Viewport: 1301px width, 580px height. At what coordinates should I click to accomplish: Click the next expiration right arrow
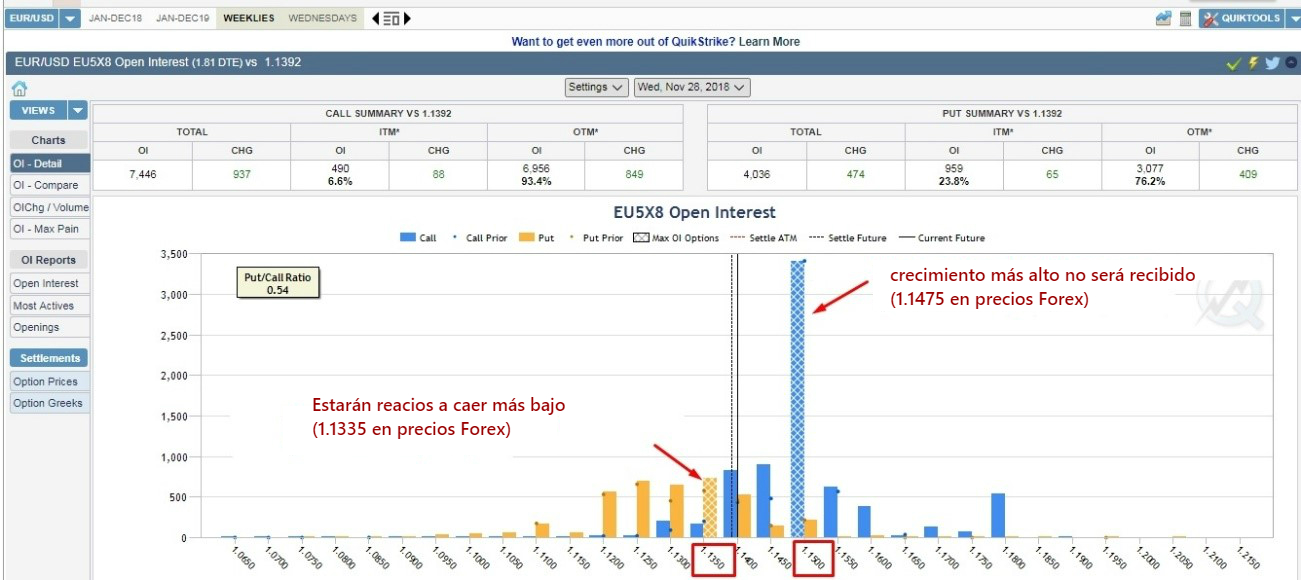[407, 18]
